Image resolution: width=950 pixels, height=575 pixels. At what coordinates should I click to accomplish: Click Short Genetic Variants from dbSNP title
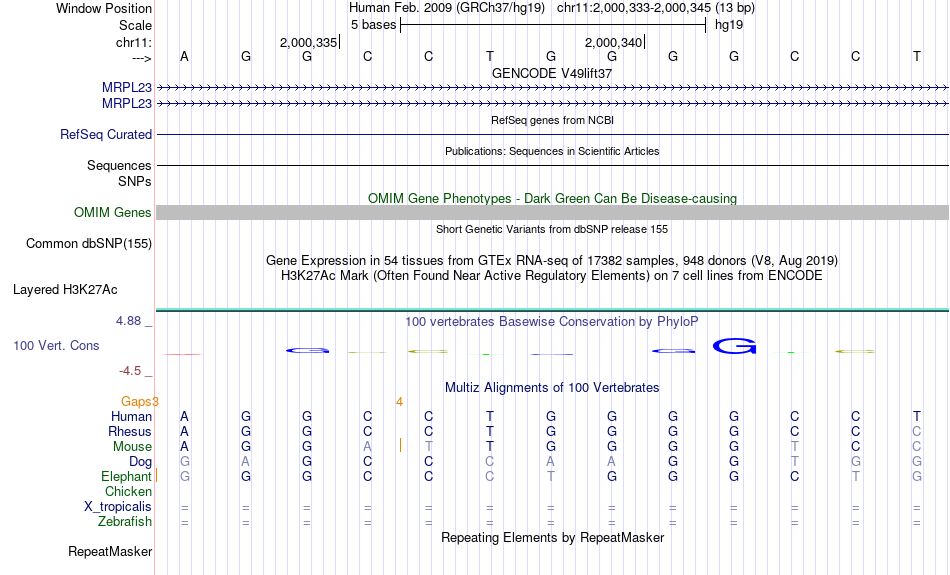coord(552,229)
